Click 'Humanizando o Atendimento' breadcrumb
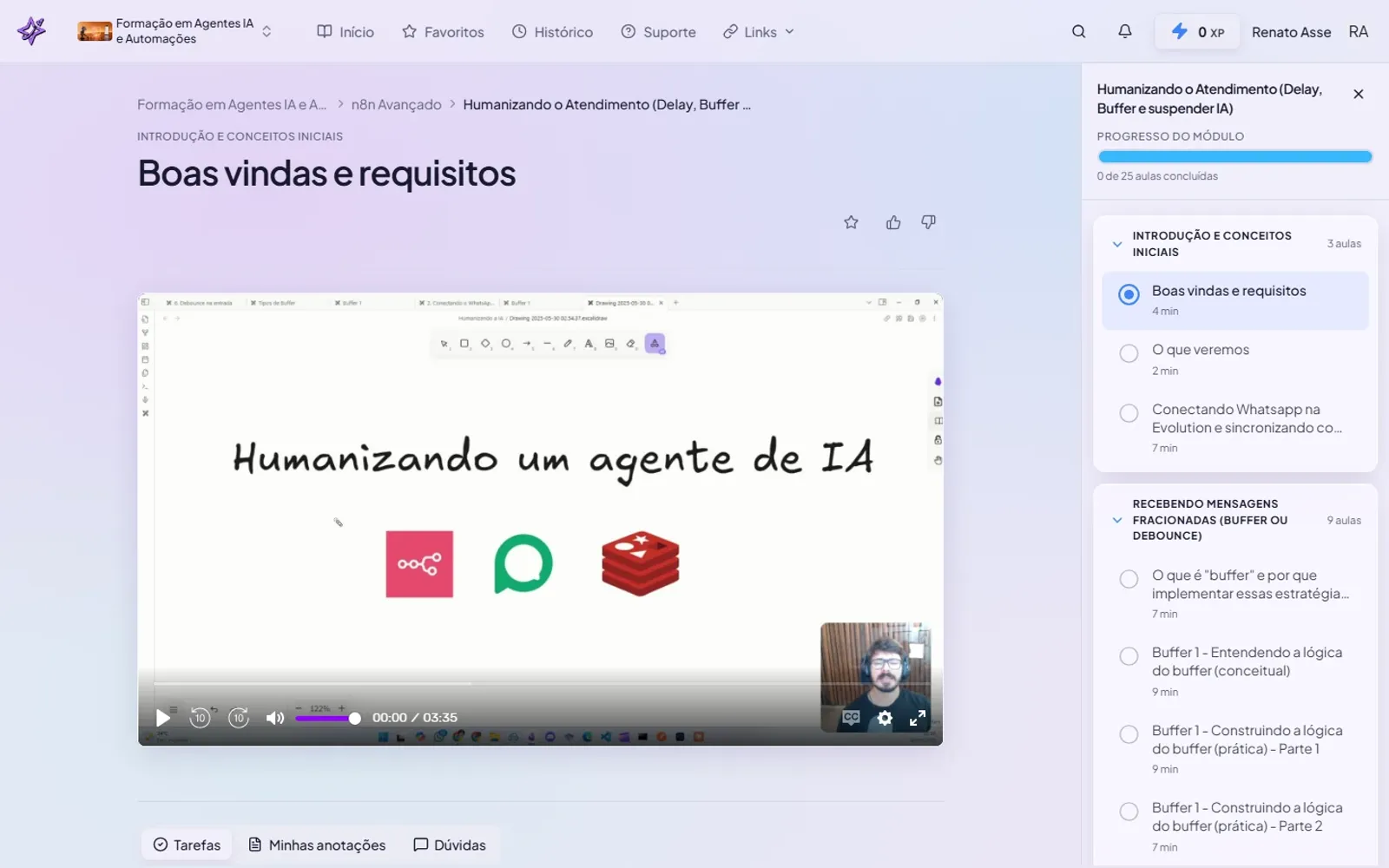 [x=607, y=104]
